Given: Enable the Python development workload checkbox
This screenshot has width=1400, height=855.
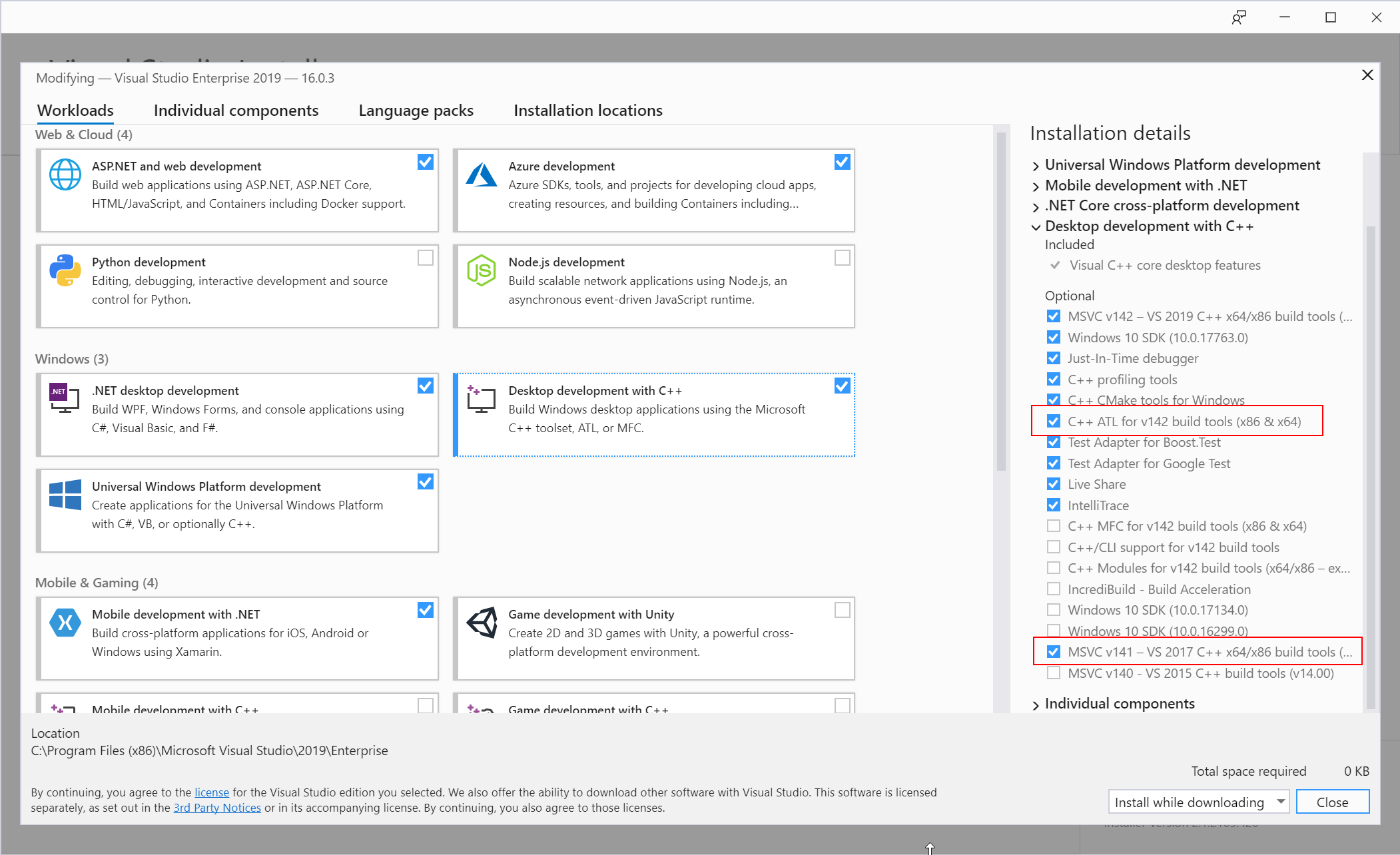Looking at the screenshot, I should tap(425, 258).
